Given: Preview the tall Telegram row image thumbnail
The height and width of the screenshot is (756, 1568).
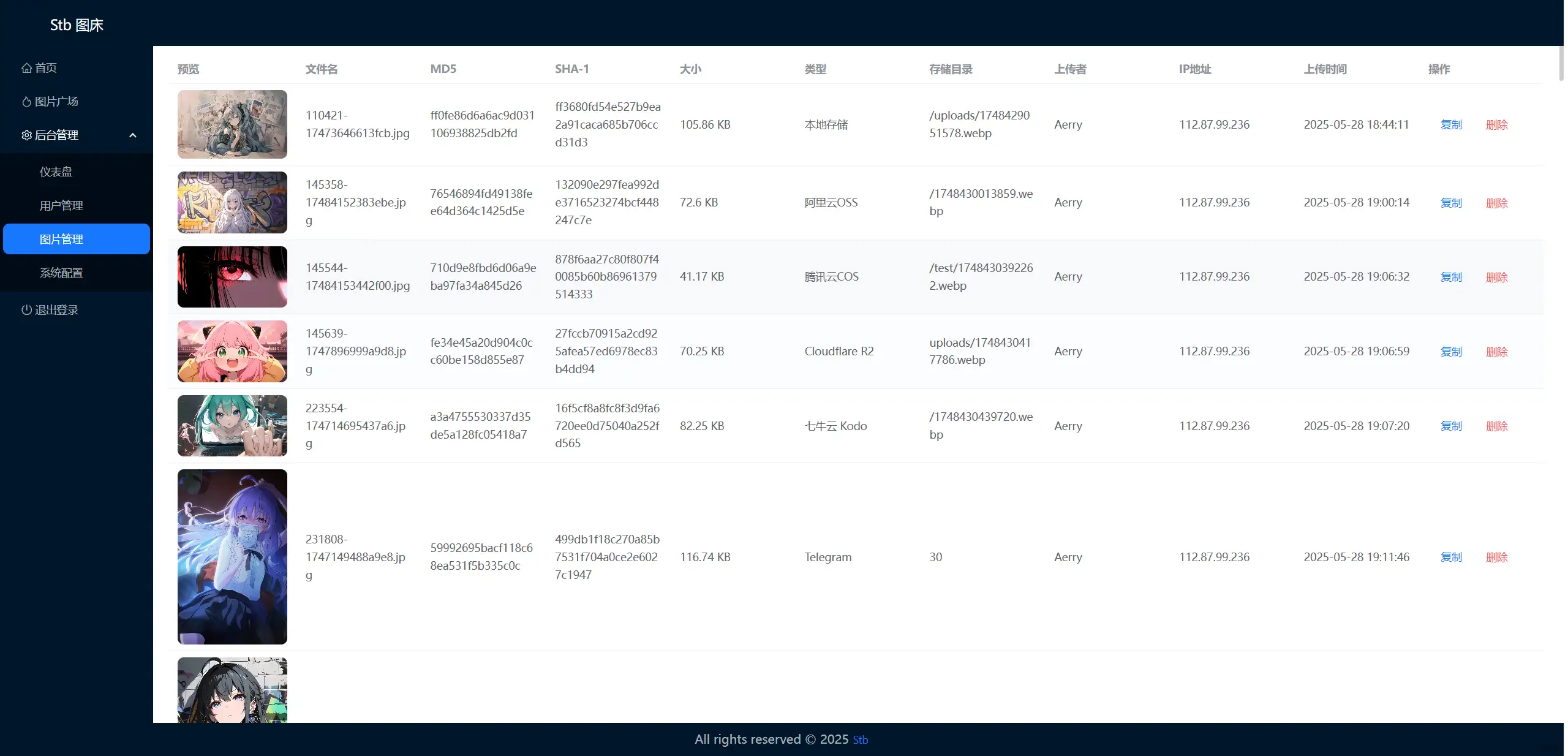Looking at the screenshot, I should [x=232, y=556].
